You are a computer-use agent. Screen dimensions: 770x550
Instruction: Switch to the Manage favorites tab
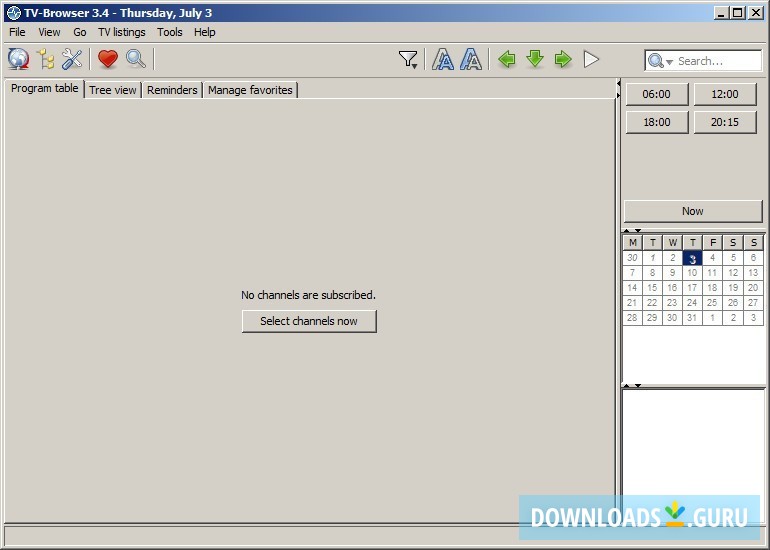[250, 90]
